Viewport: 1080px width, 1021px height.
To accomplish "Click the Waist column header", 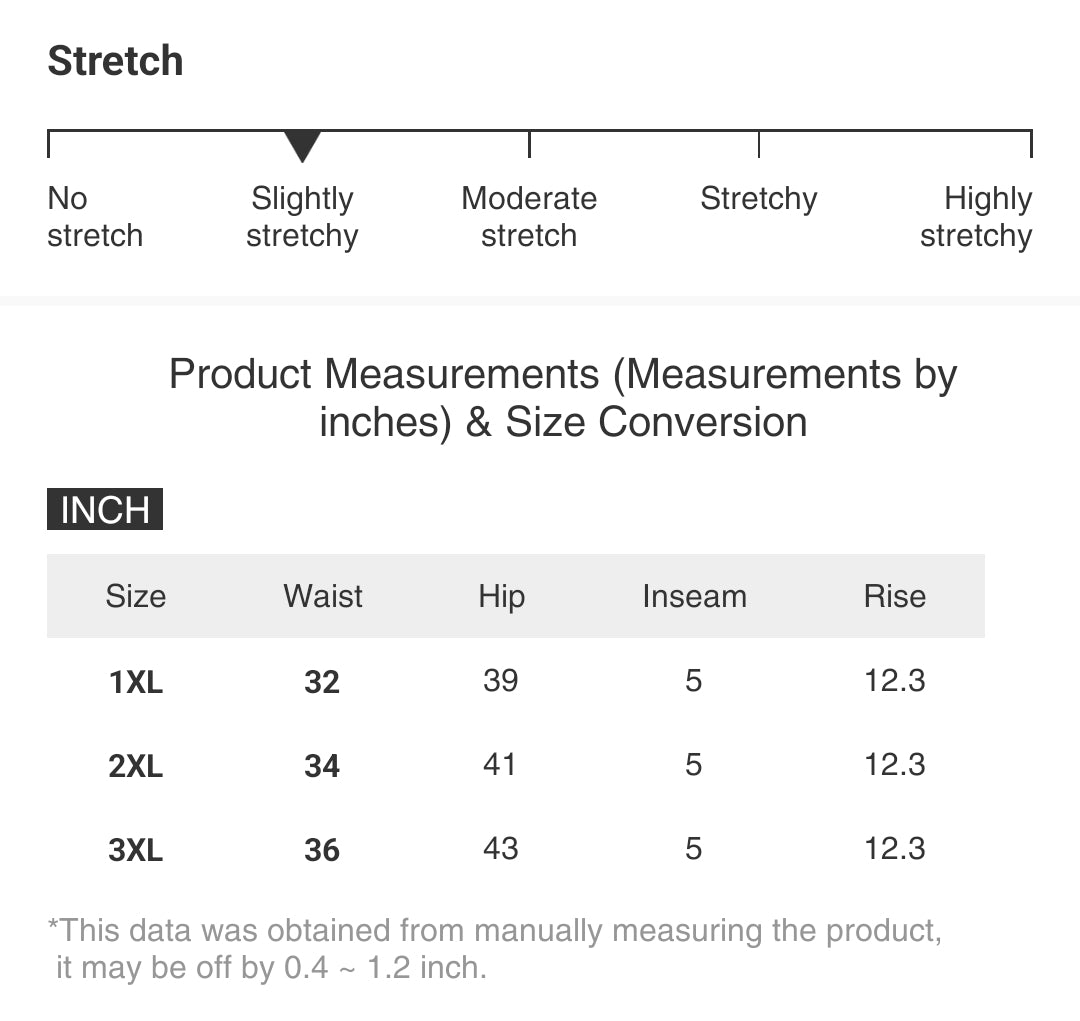I will pos(323,596).
